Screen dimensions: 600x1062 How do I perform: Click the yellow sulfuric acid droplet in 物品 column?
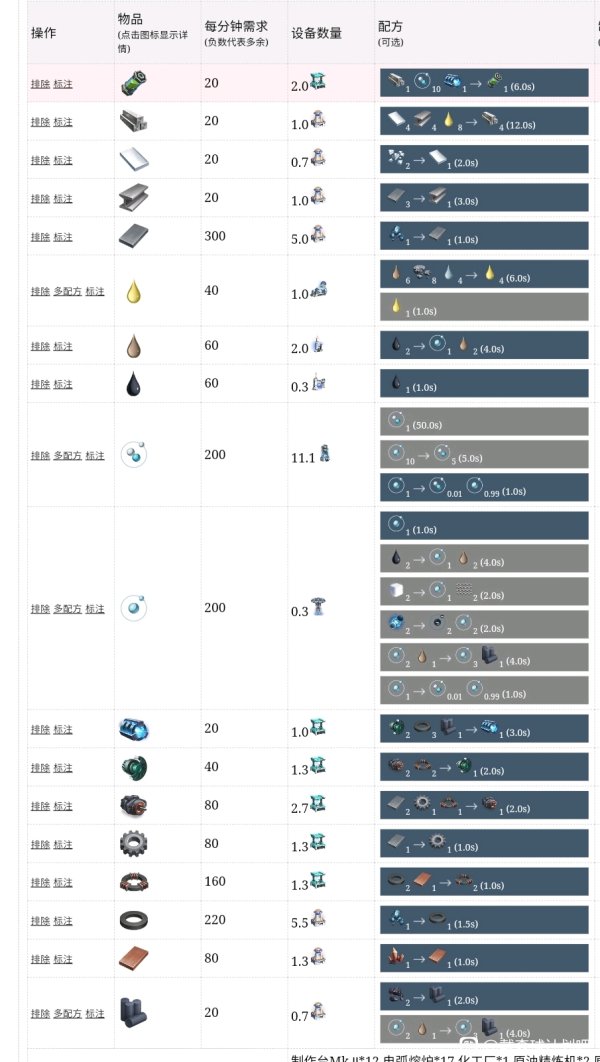[x=135, y=292]
